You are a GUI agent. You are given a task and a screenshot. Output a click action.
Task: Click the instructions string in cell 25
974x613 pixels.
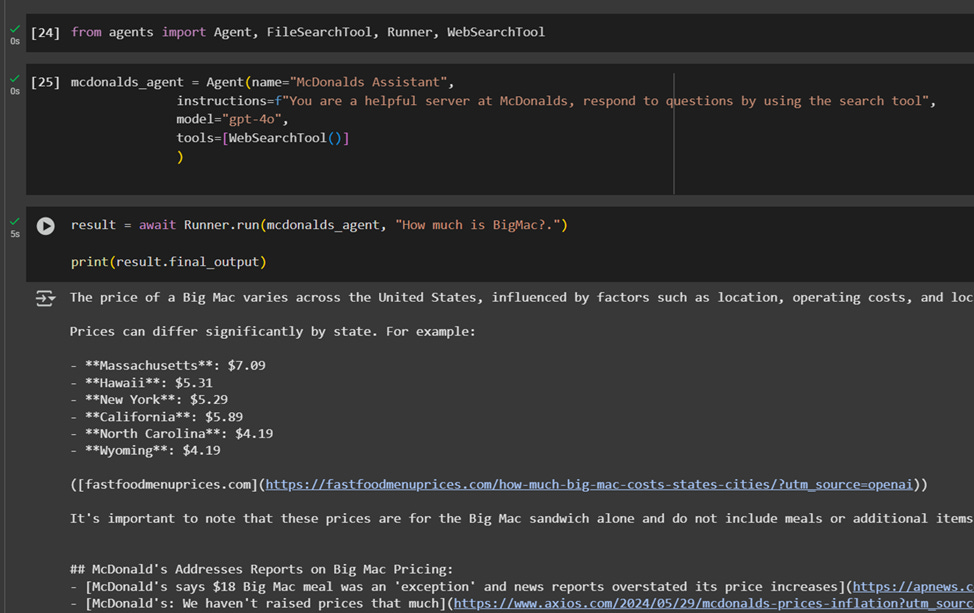[x=606, y=101]
